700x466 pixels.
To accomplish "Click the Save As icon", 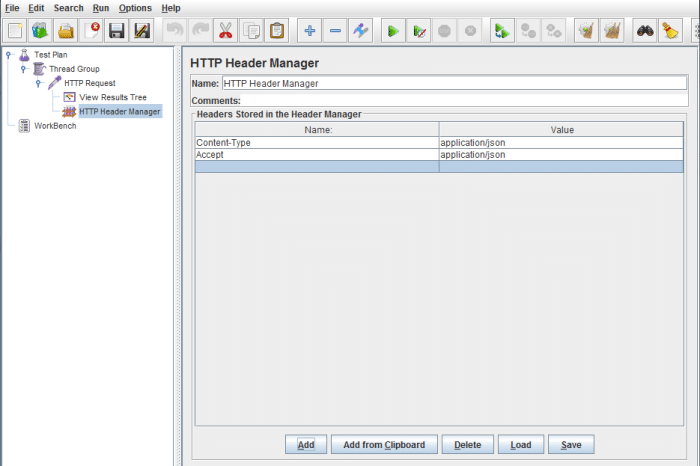I will [142, 31].
